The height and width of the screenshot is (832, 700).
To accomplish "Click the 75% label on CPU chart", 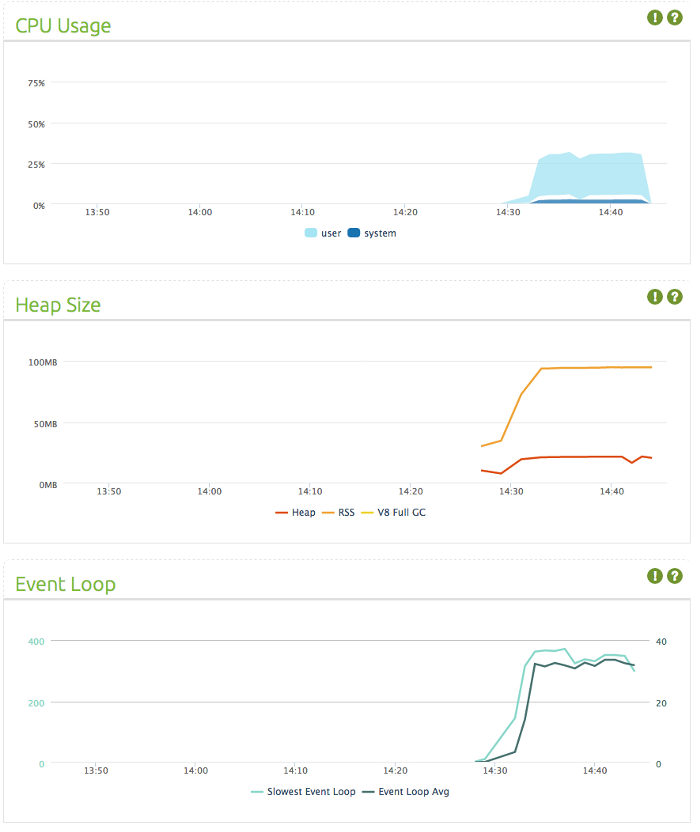I will click(x=37, y=83).
